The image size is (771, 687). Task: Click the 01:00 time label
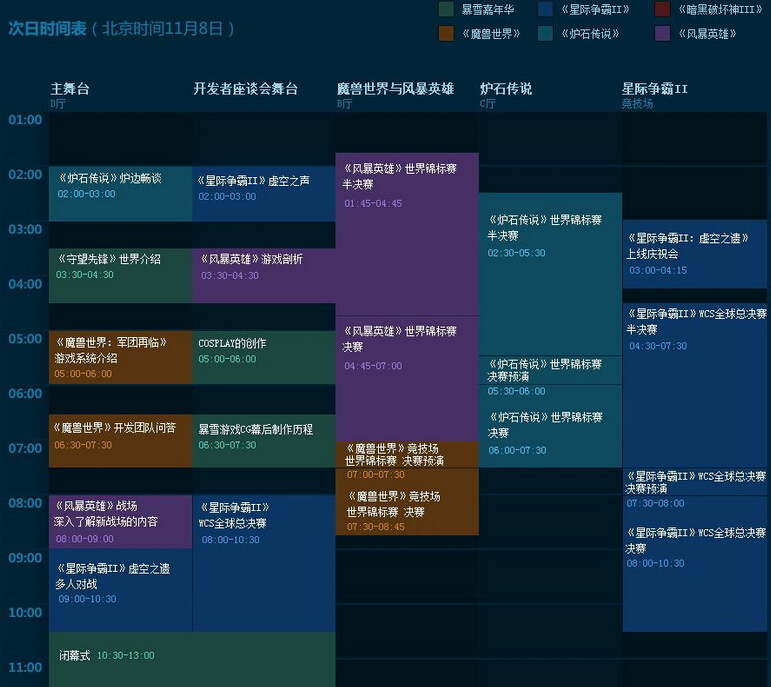coord(25,120)
